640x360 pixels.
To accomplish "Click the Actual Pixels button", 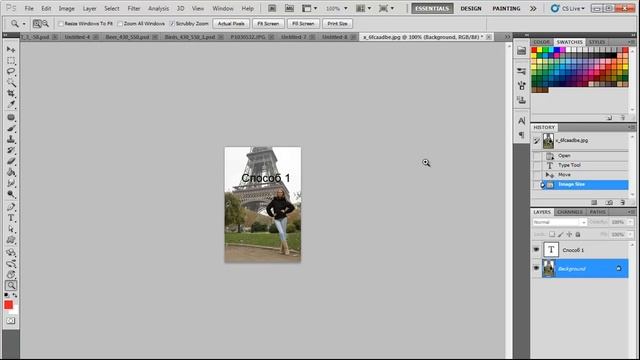I will coord(231,24).
